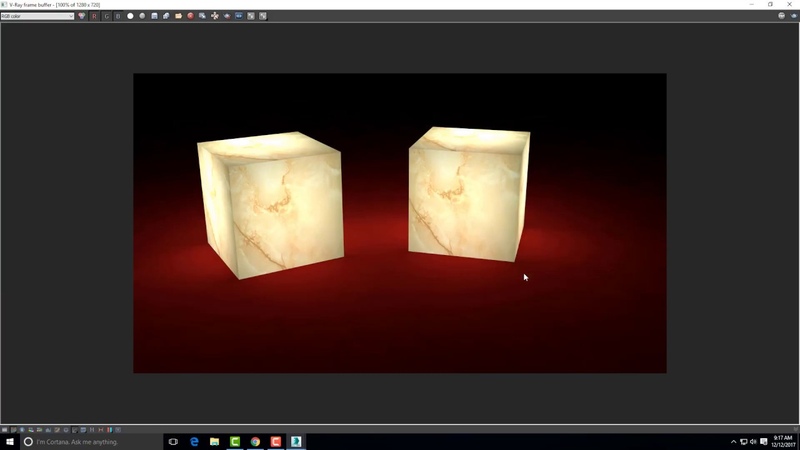This screenshot has height=450, width=800.
Task: Click the second icon in the bottom toolbar
Action: click(x=13, y=430)
